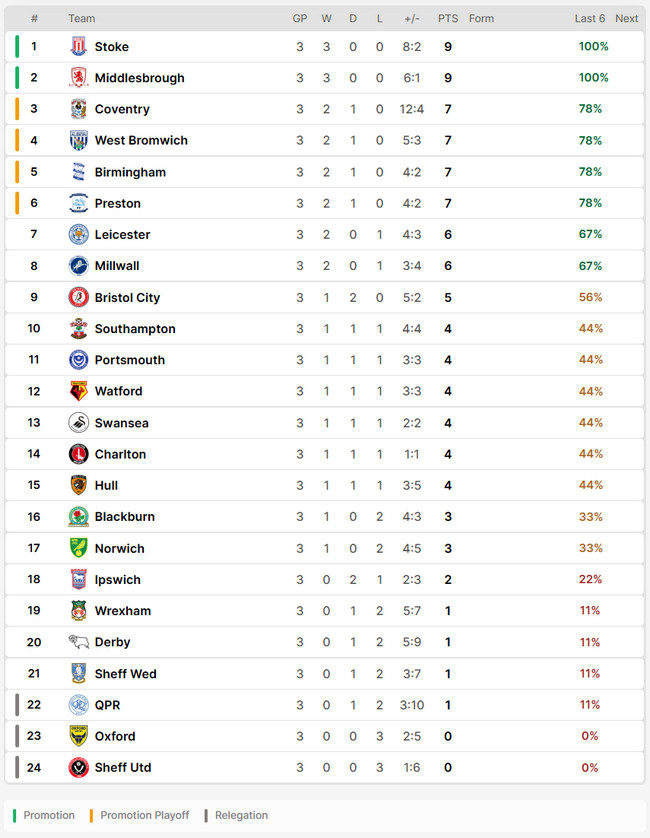This screenshot has height=838, width=650.
Task: Click the Middlesbrough club crest icon
Action: coord(78,78)
